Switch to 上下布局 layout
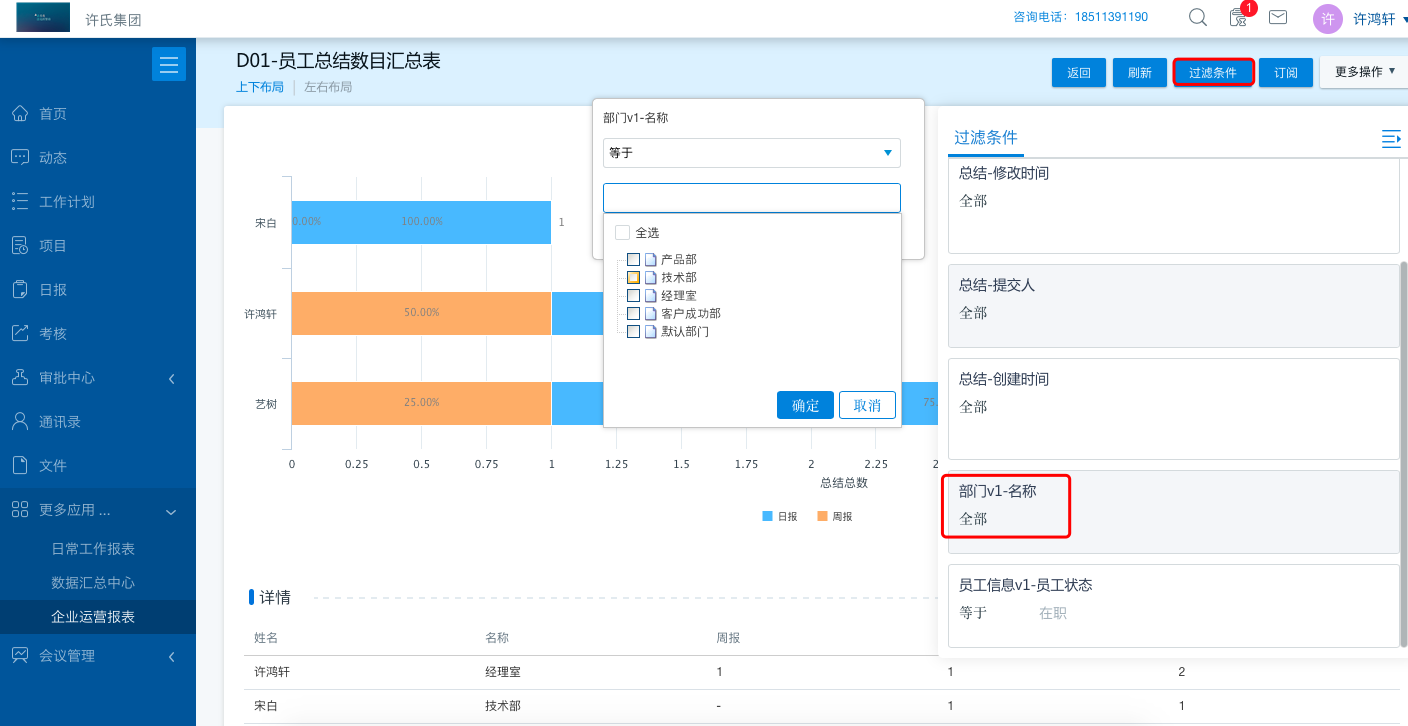 point(260,88)
